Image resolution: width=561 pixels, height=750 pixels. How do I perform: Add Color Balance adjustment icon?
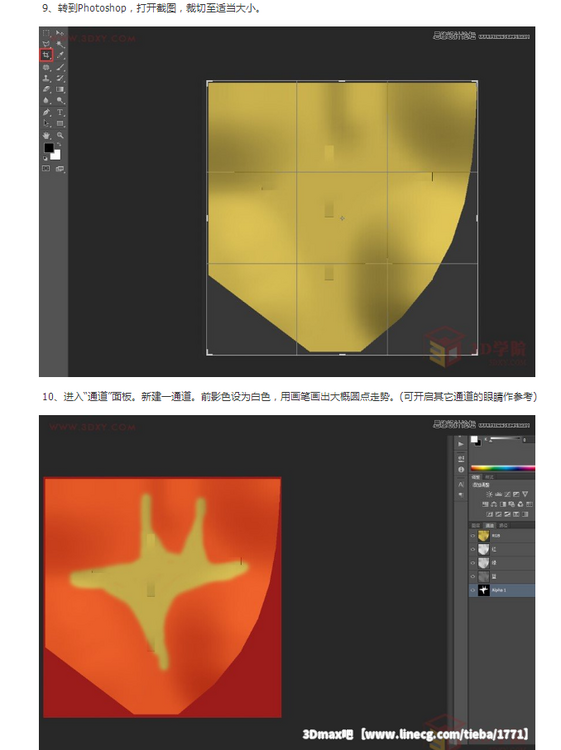click(x=494, y=504)
